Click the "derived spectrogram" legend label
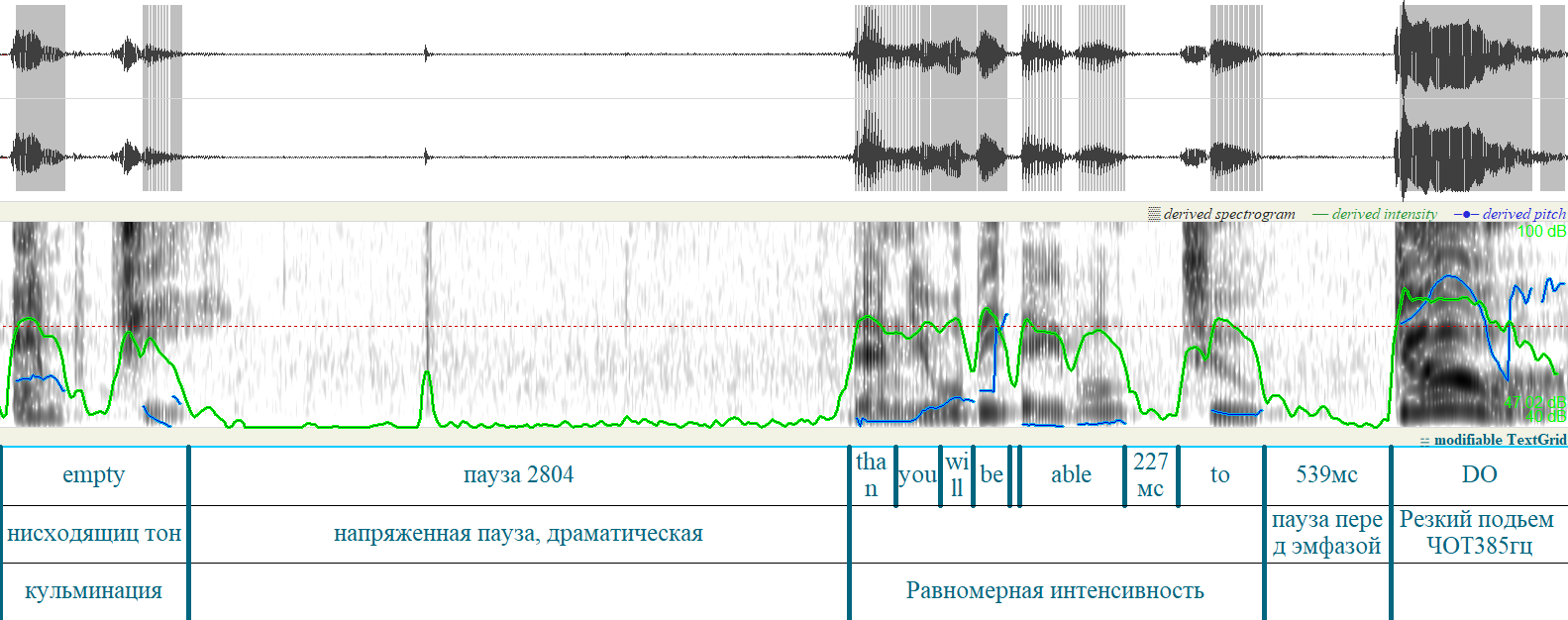1568x620 pixels. pos(1229,214)
